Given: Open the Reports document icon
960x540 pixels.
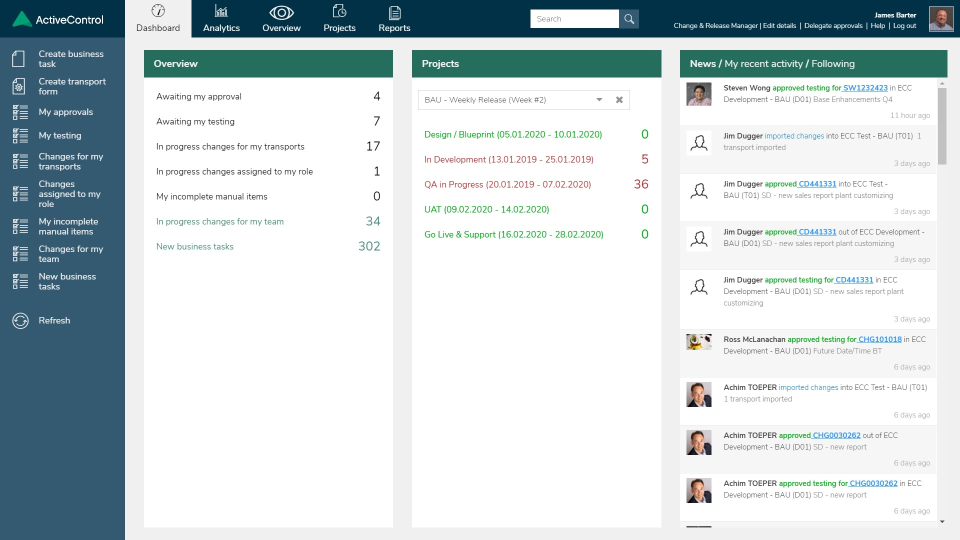Looking at the screenshot, I should 394,12.
